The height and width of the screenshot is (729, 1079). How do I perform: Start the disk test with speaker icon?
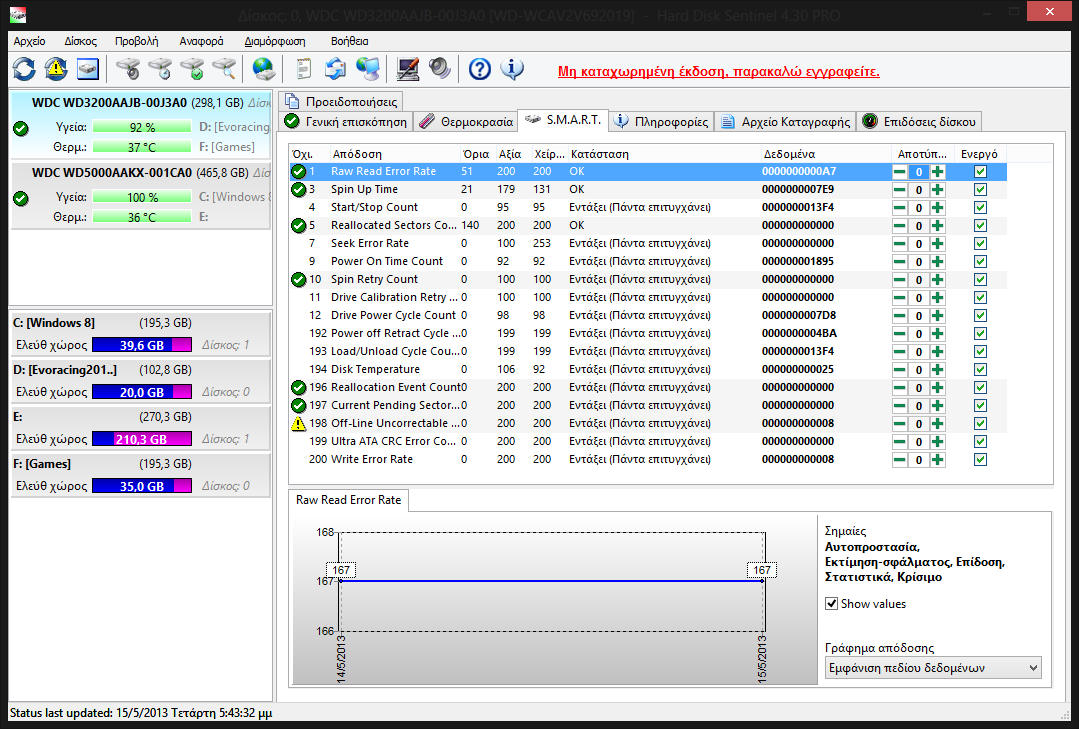coord(128,69)
